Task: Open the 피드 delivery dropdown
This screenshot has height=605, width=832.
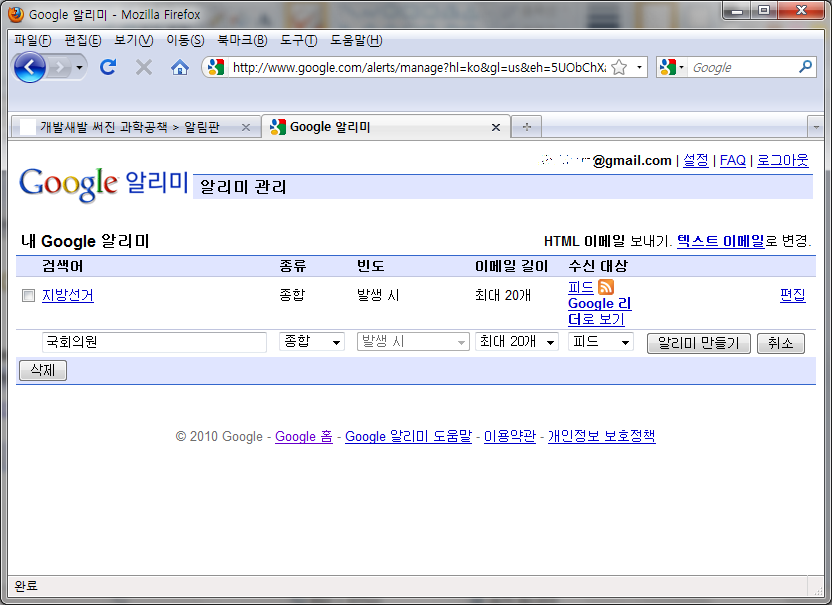Action: click(x=600, y=342)
